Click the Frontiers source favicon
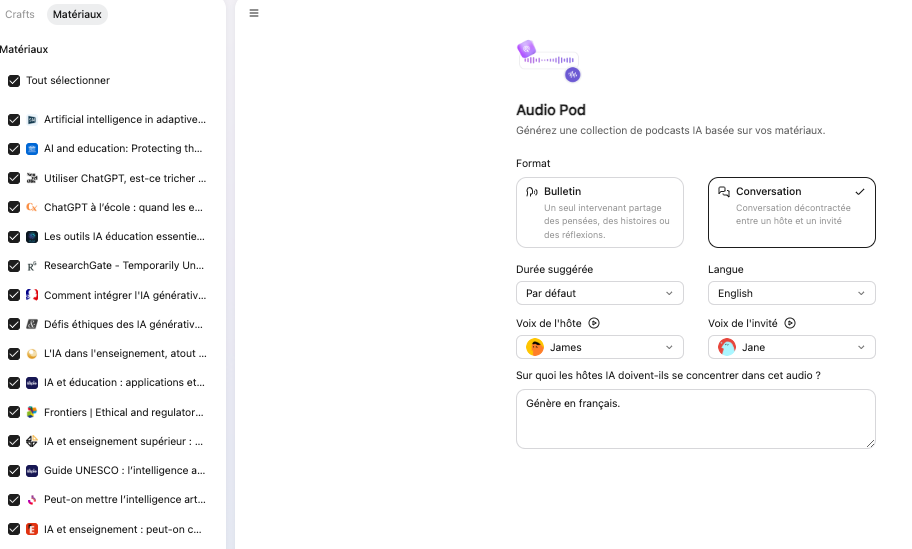Screen dimensions: 912x549 point(32,412)
